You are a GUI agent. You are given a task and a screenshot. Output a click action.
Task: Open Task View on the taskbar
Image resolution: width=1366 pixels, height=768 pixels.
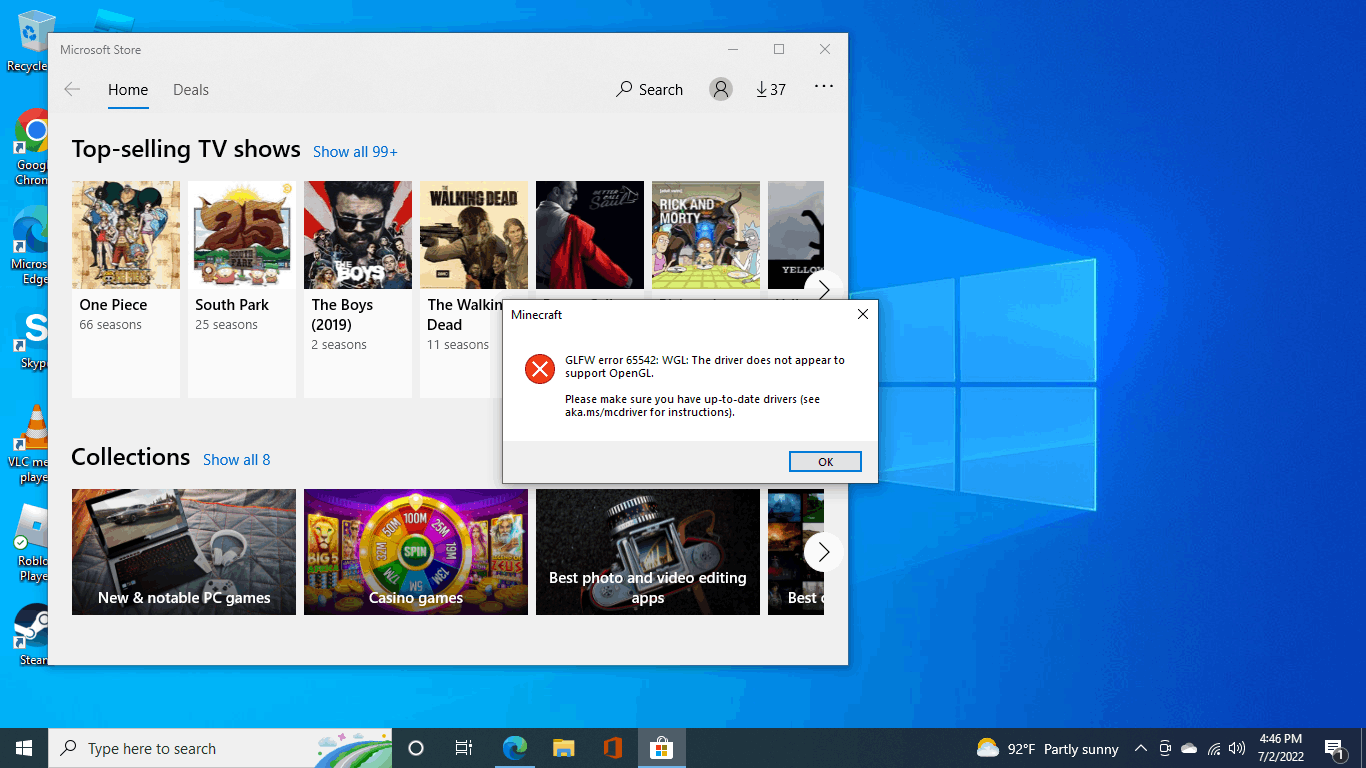coord(464,748)
